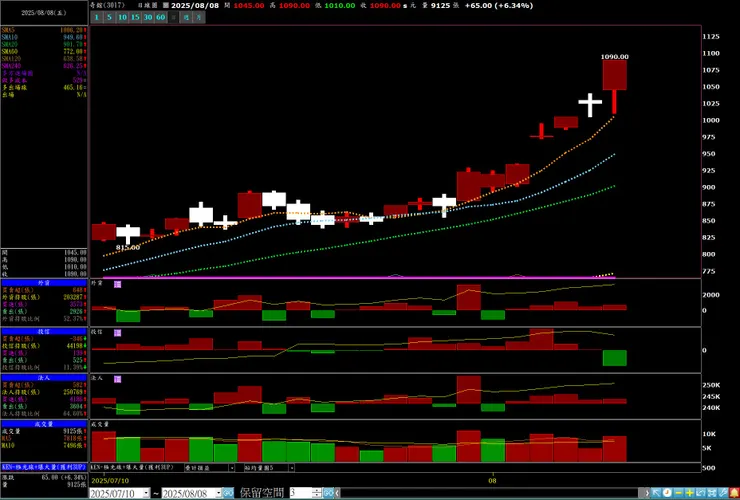Click the purple settings icon in 法人 panel
740x500 pixels.
point(118,379)
